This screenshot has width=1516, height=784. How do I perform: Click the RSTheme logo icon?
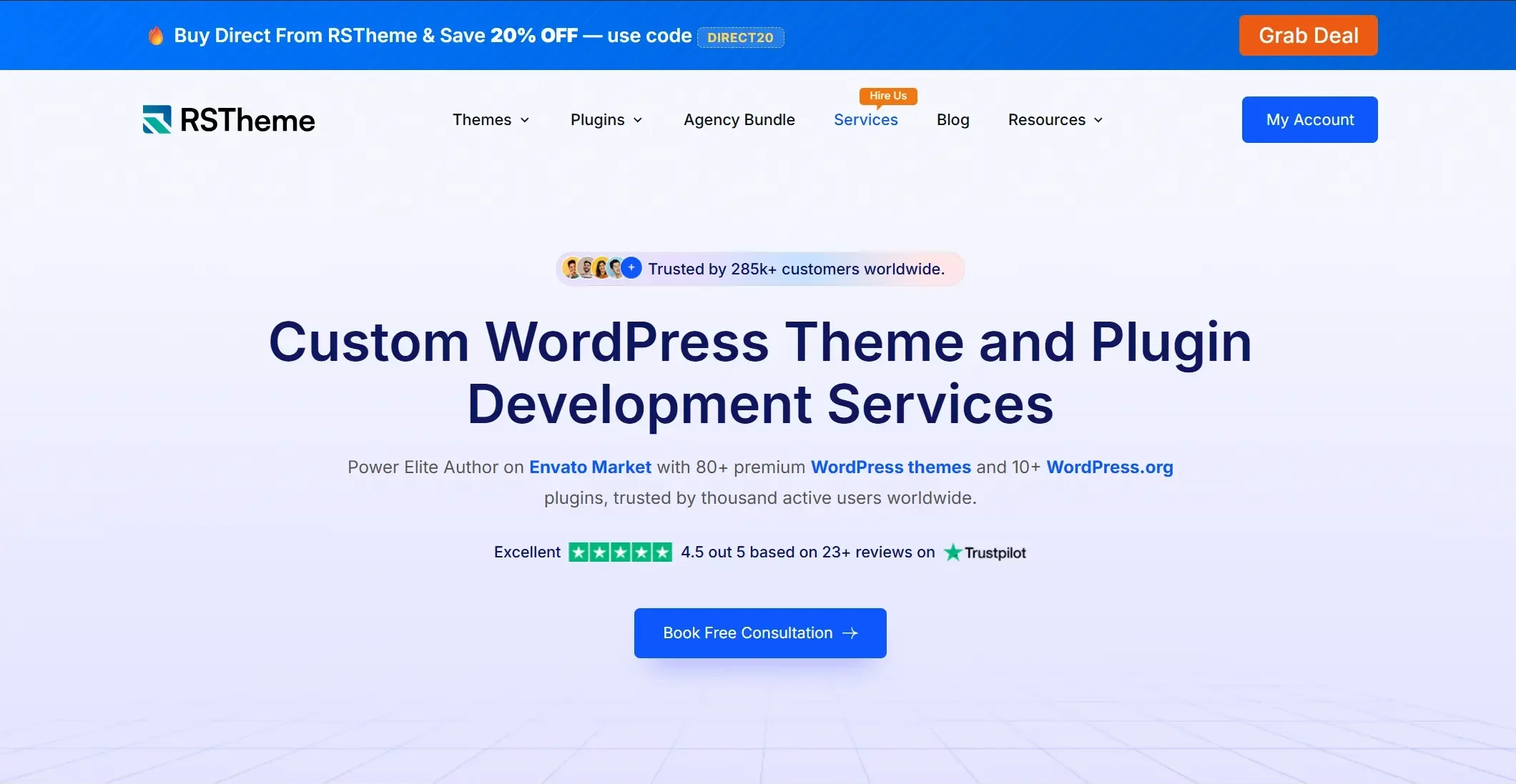tap(157, 119)
